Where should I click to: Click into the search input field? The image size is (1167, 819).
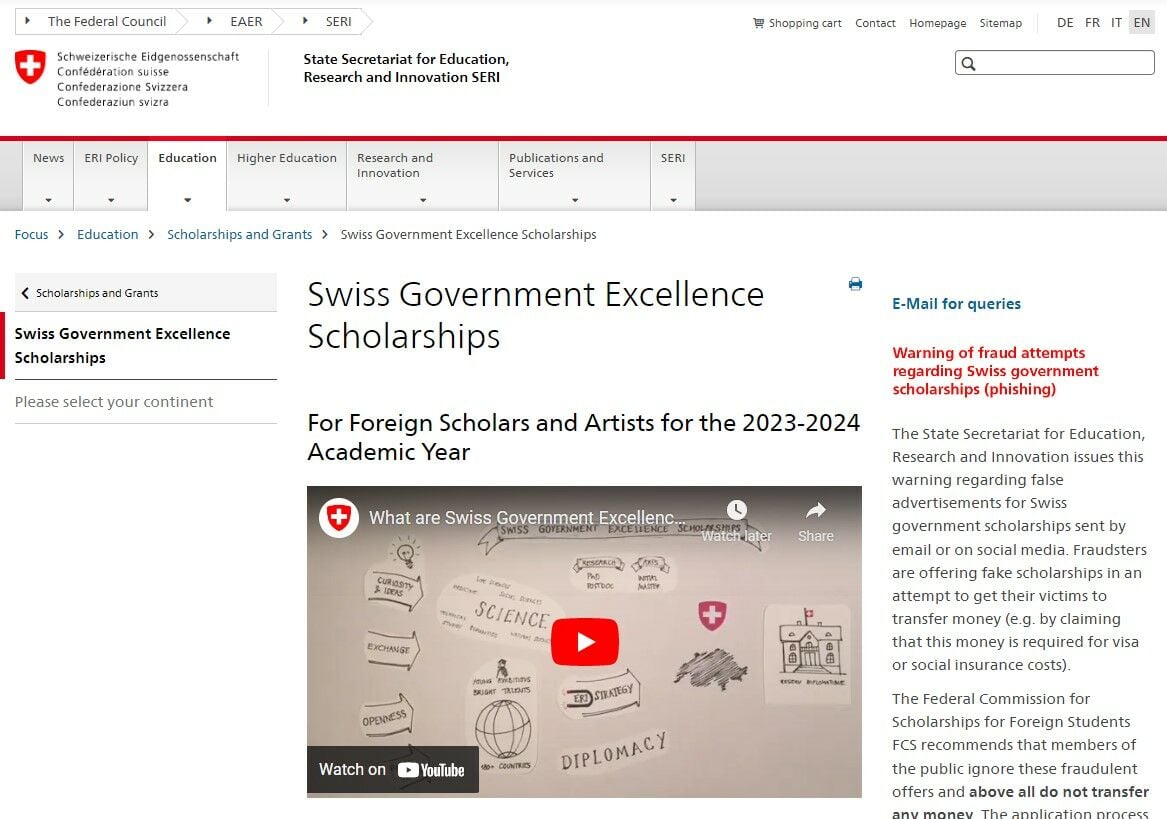(x=1055, y=63)
